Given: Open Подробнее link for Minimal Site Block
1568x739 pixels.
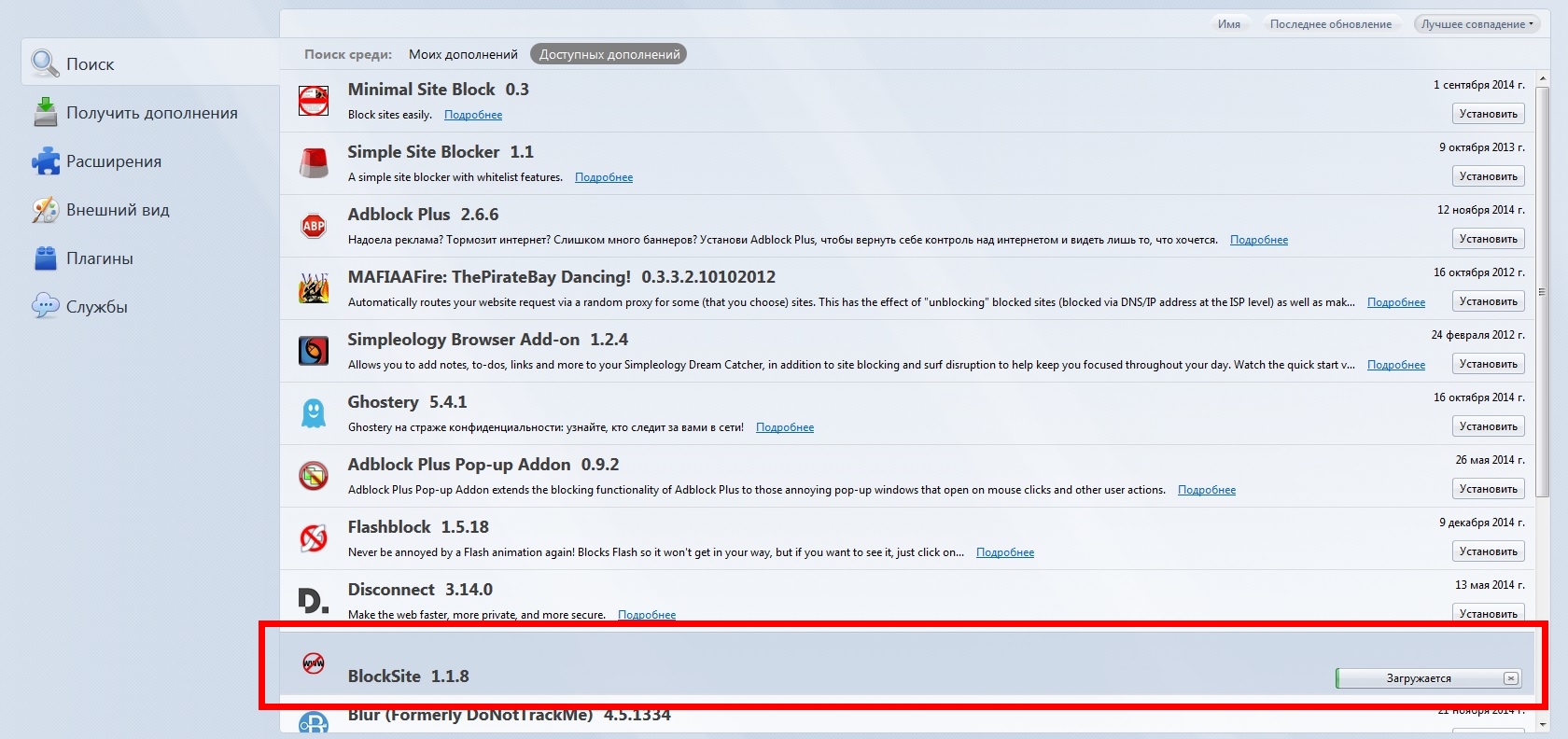Looking at the screenshot, I should click(473, 115).
